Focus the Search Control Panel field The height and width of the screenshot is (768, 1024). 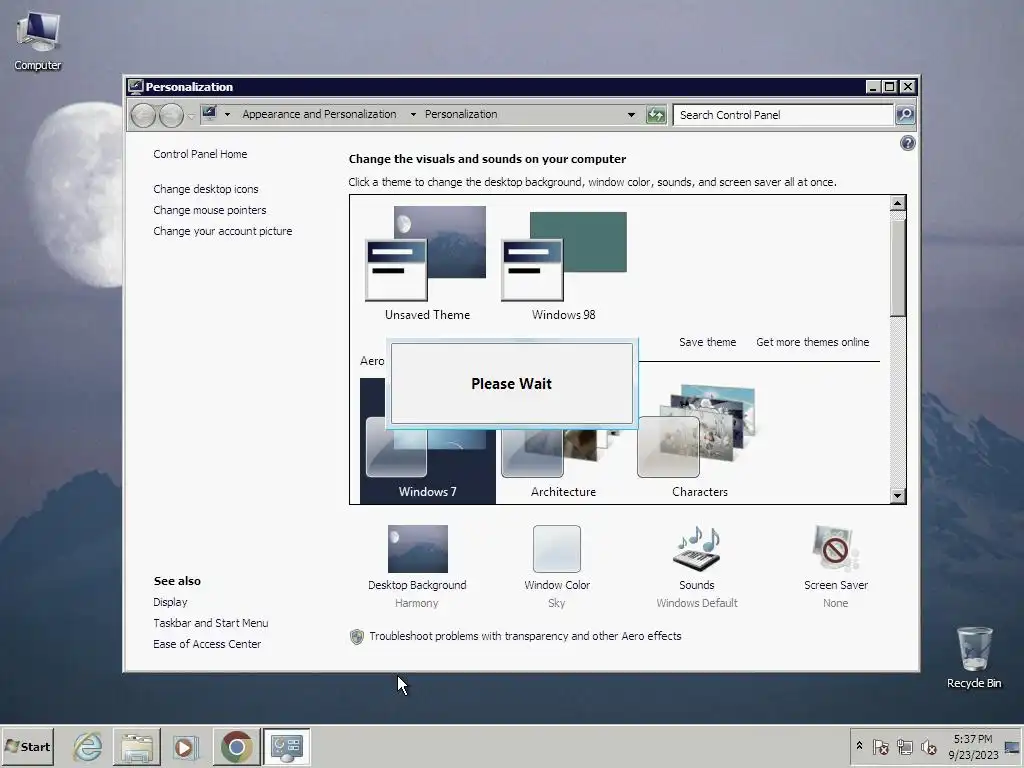click(783, 115)
